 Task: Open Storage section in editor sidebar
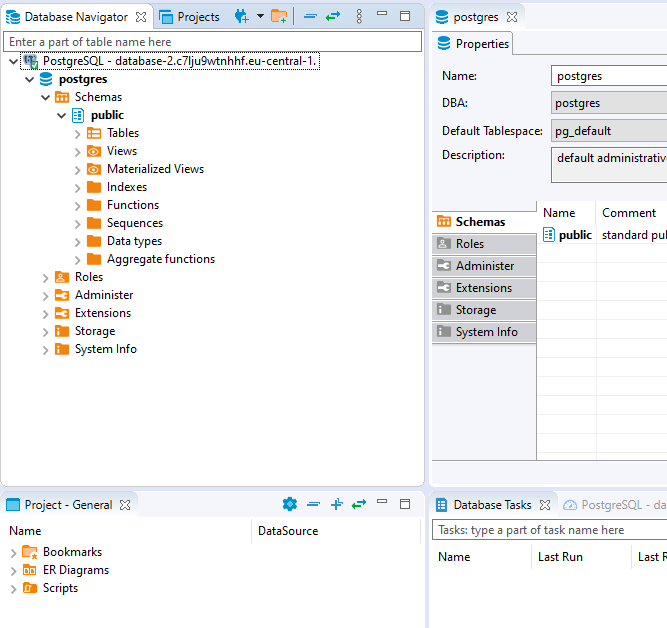point(484,310)
